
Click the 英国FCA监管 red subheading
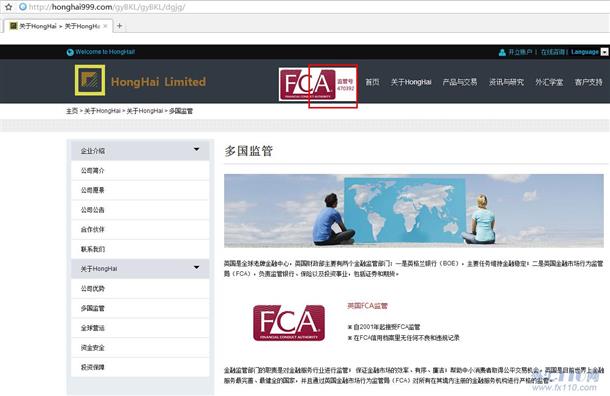[367, 306]
